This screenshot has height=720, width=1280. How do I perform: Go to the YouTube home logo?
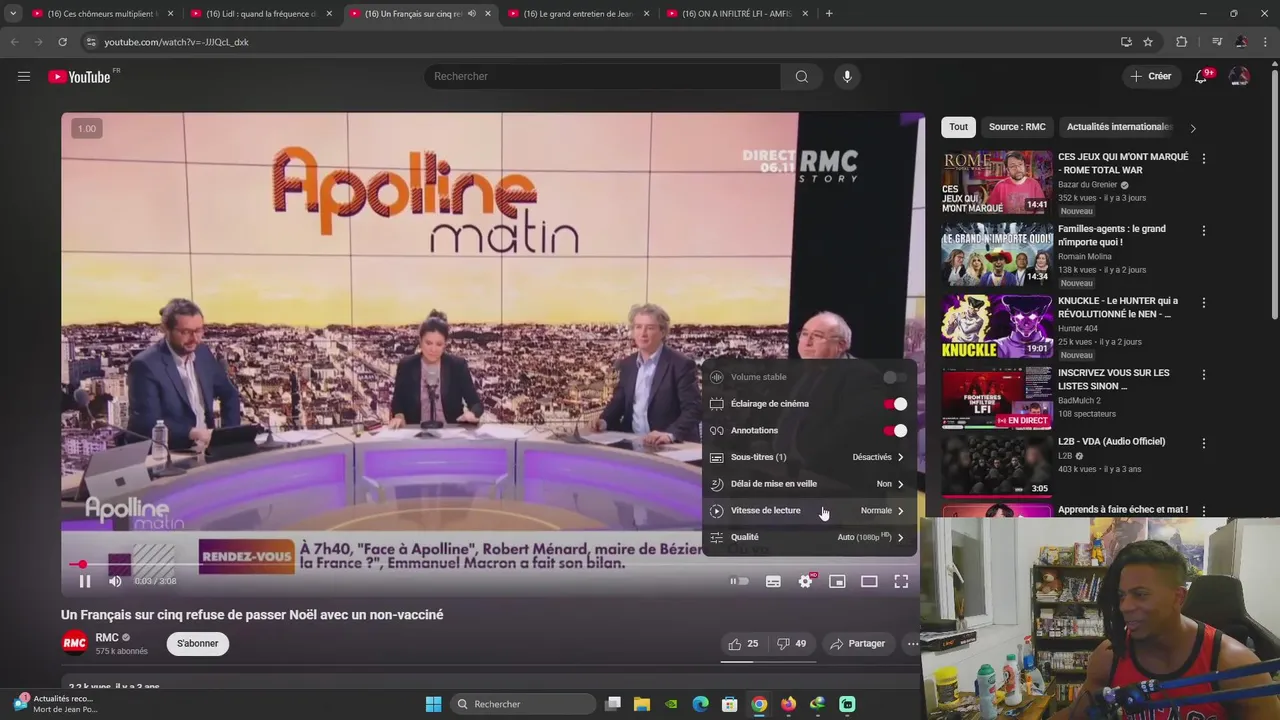pyautogui.click(x=82, y=76)
